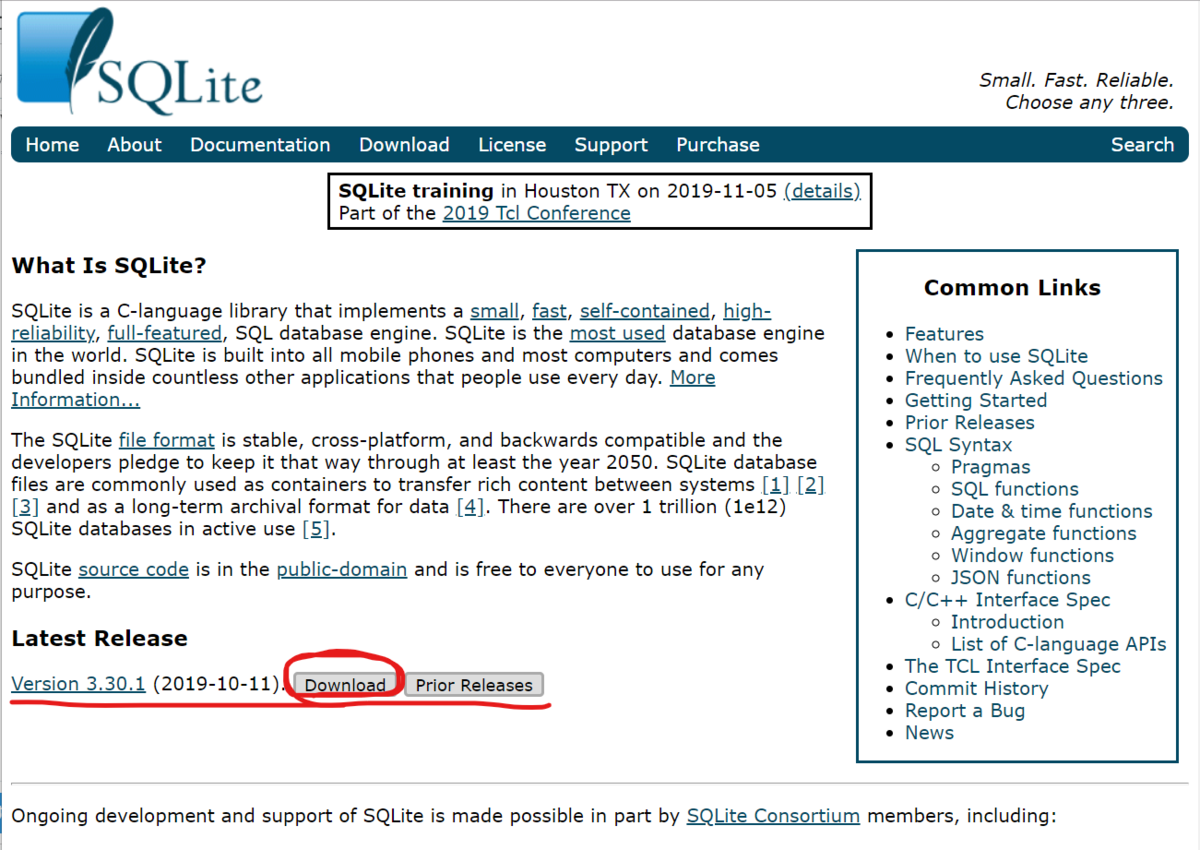This screenshot has width=1200, height=850.
Task: Click reference link [2]
Action: point(811,485)
